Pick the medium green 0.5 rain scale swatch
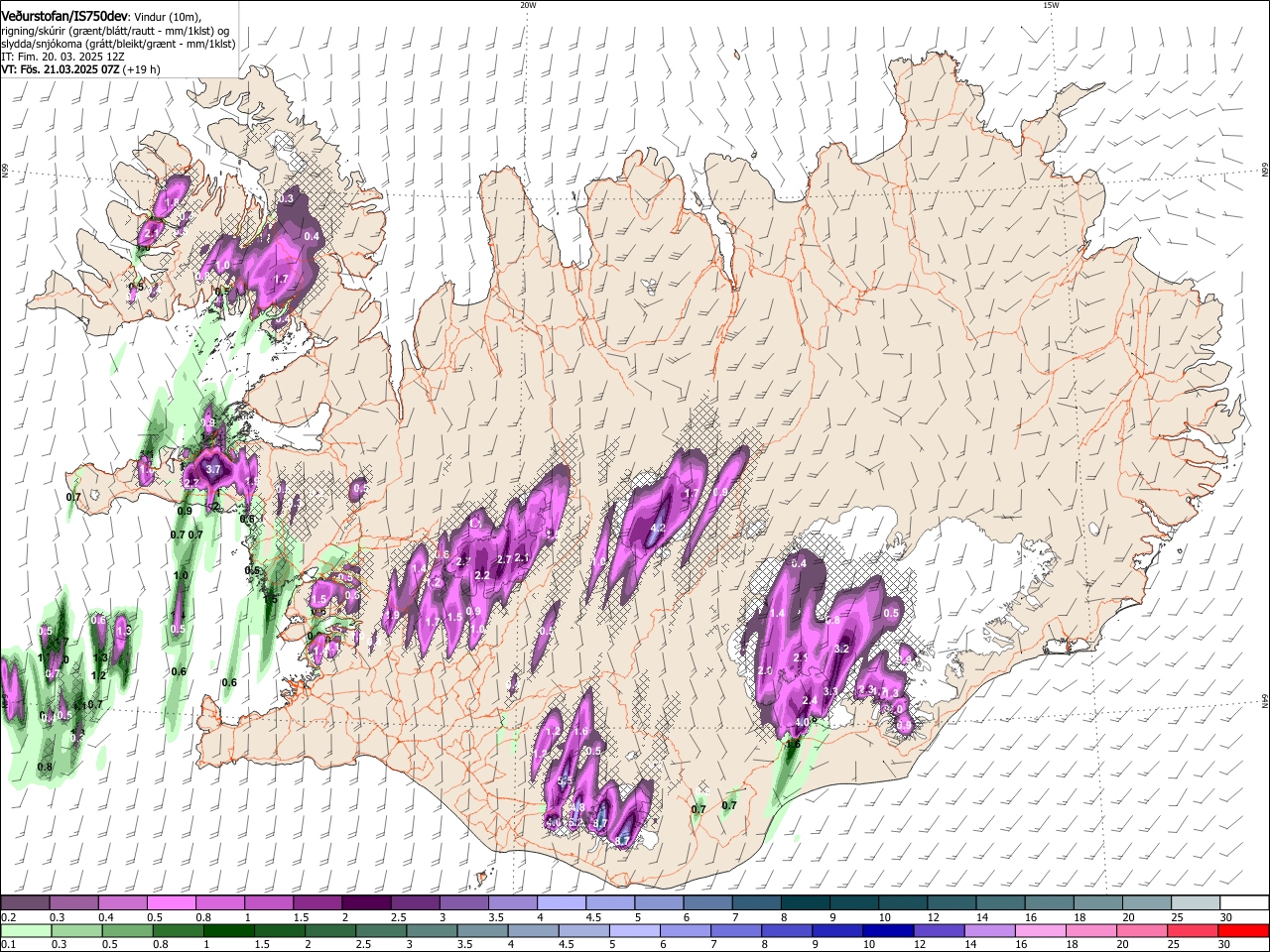 click(127, 930)
